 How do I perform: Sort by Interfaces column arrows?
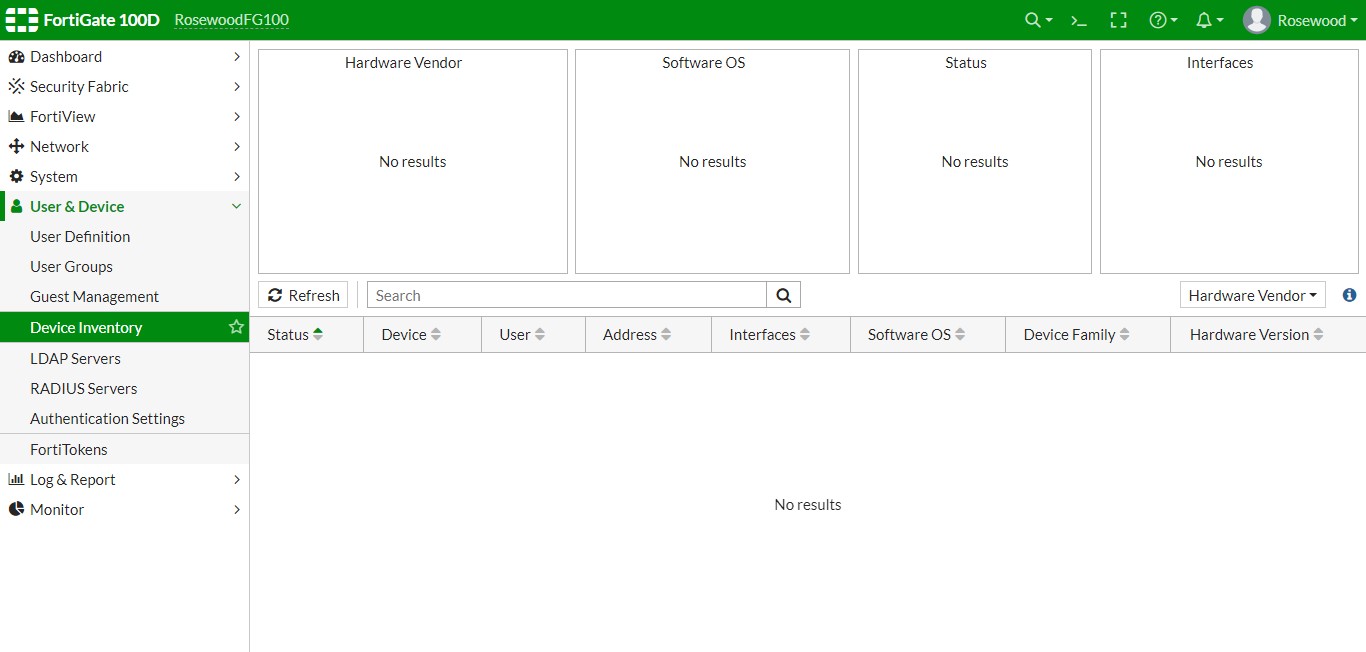click(x=805, y=335)
